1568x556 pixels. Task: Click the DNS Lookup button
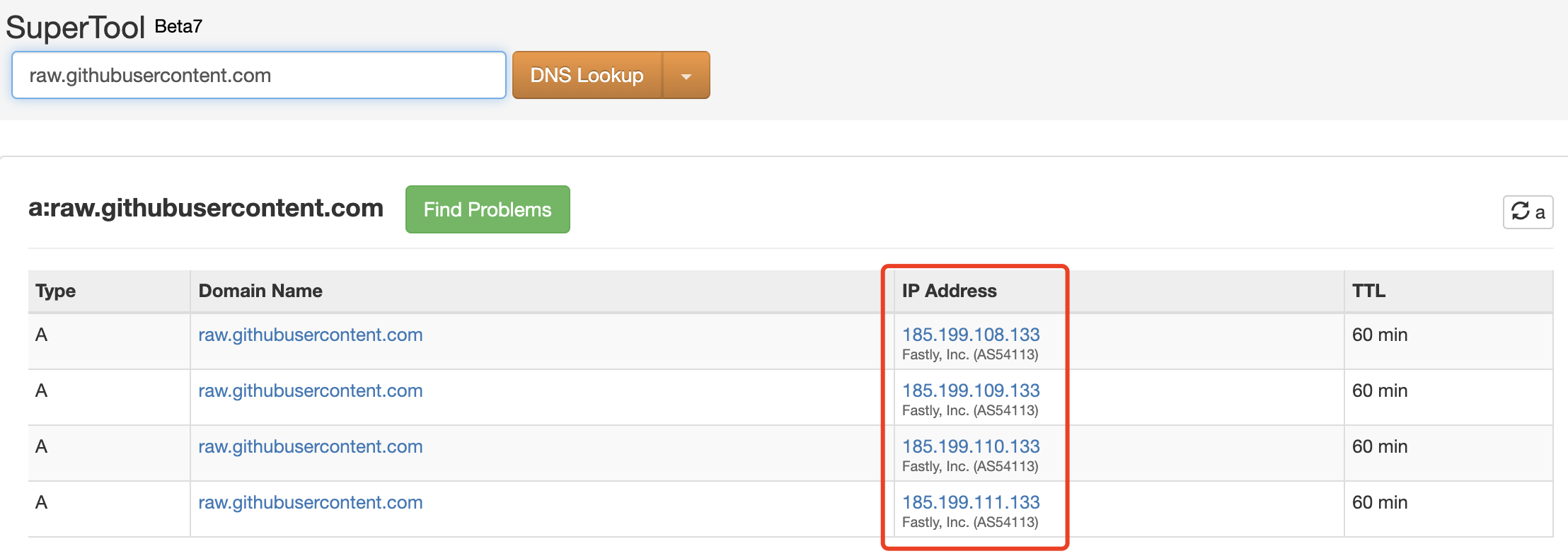point(587,76)
